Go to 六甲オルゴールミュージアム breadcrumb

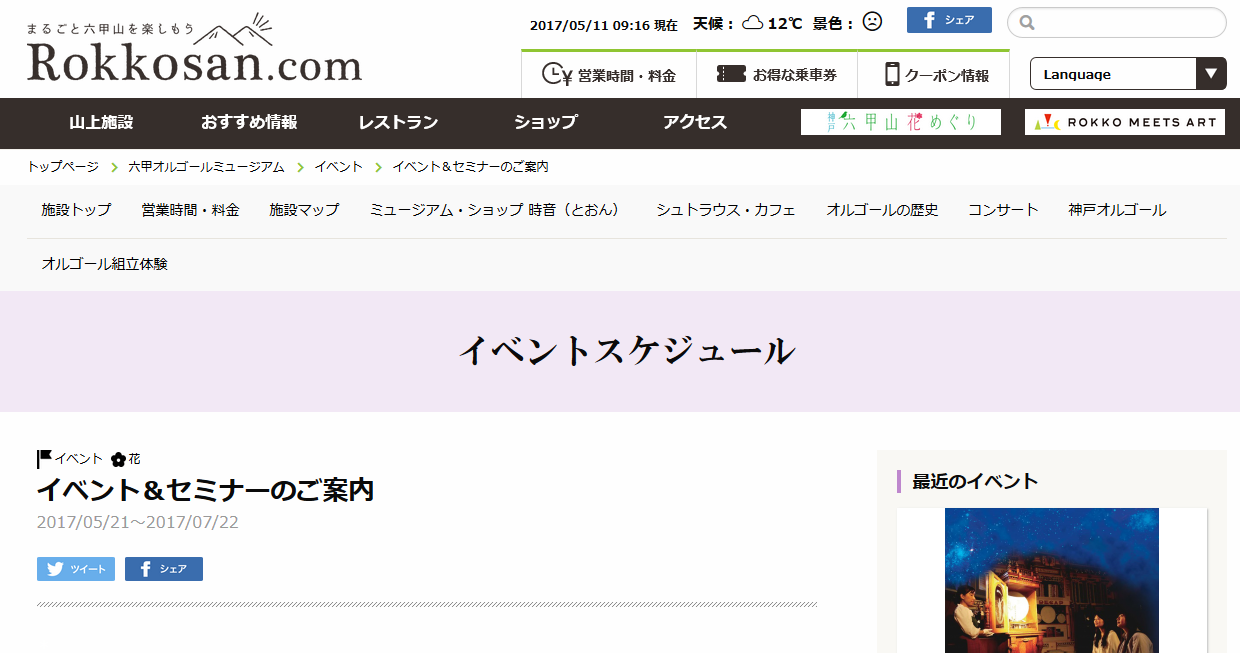(207, 167)
